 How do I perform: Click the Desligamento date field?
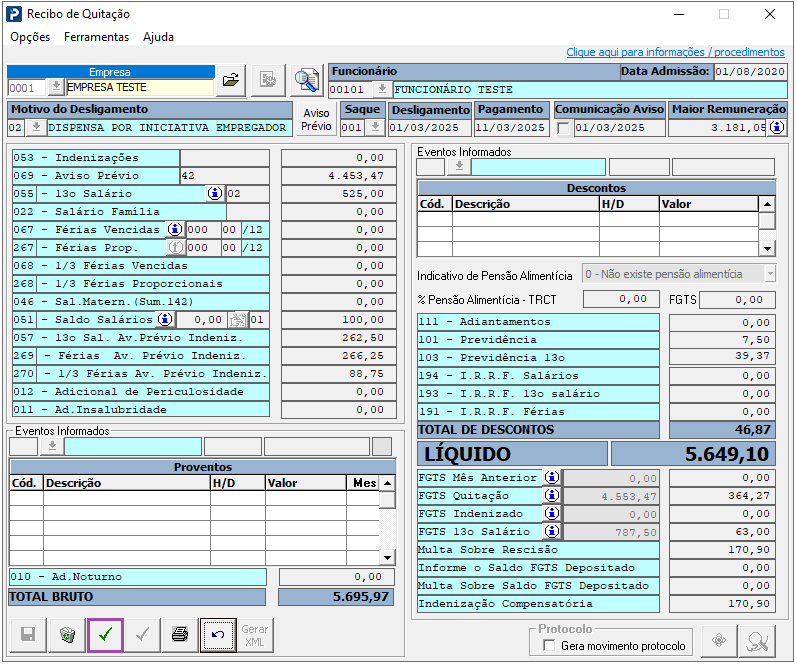click(x=429, y=128)
